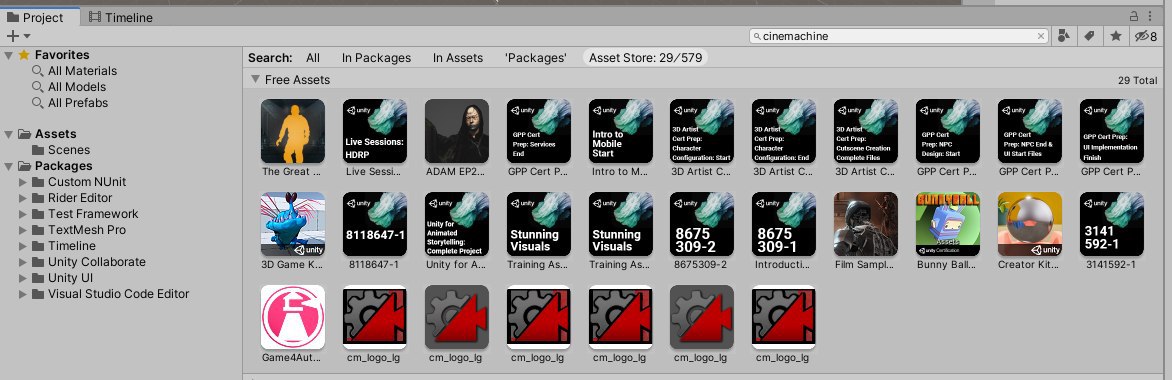Viewport: 1172px width, 380px height.
Task: Expand the TextMesh Pro package arrow
Action: pos(22,230)
